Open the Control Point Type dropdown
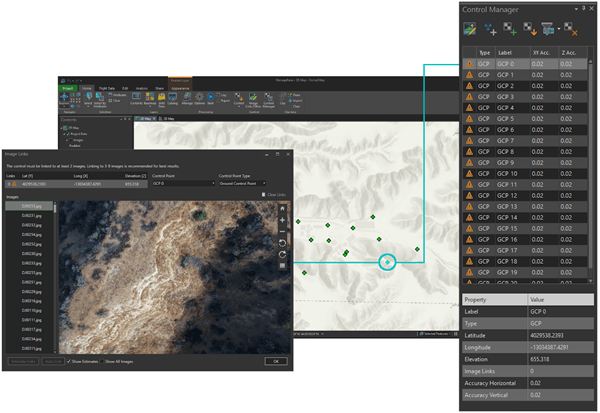Image resolution: width=600 pixels, height=413 pixels. (243, 183)
